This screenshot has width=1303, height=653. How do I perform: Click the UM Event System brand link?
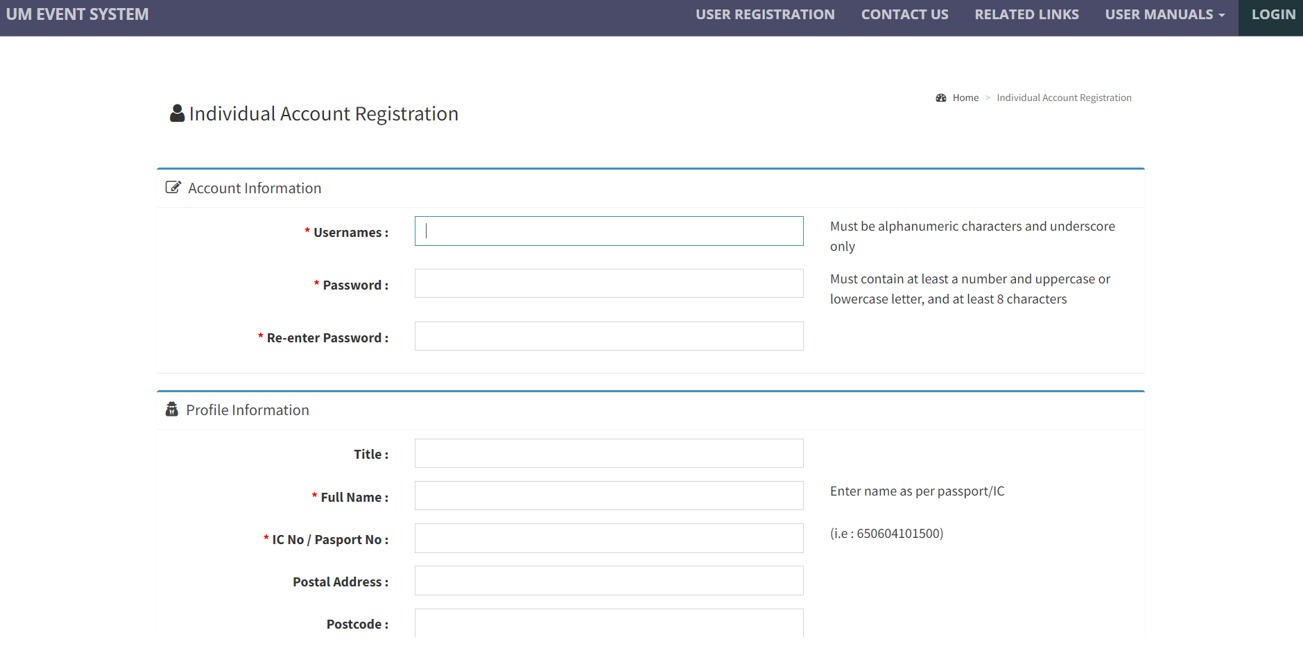click(77, 15)
